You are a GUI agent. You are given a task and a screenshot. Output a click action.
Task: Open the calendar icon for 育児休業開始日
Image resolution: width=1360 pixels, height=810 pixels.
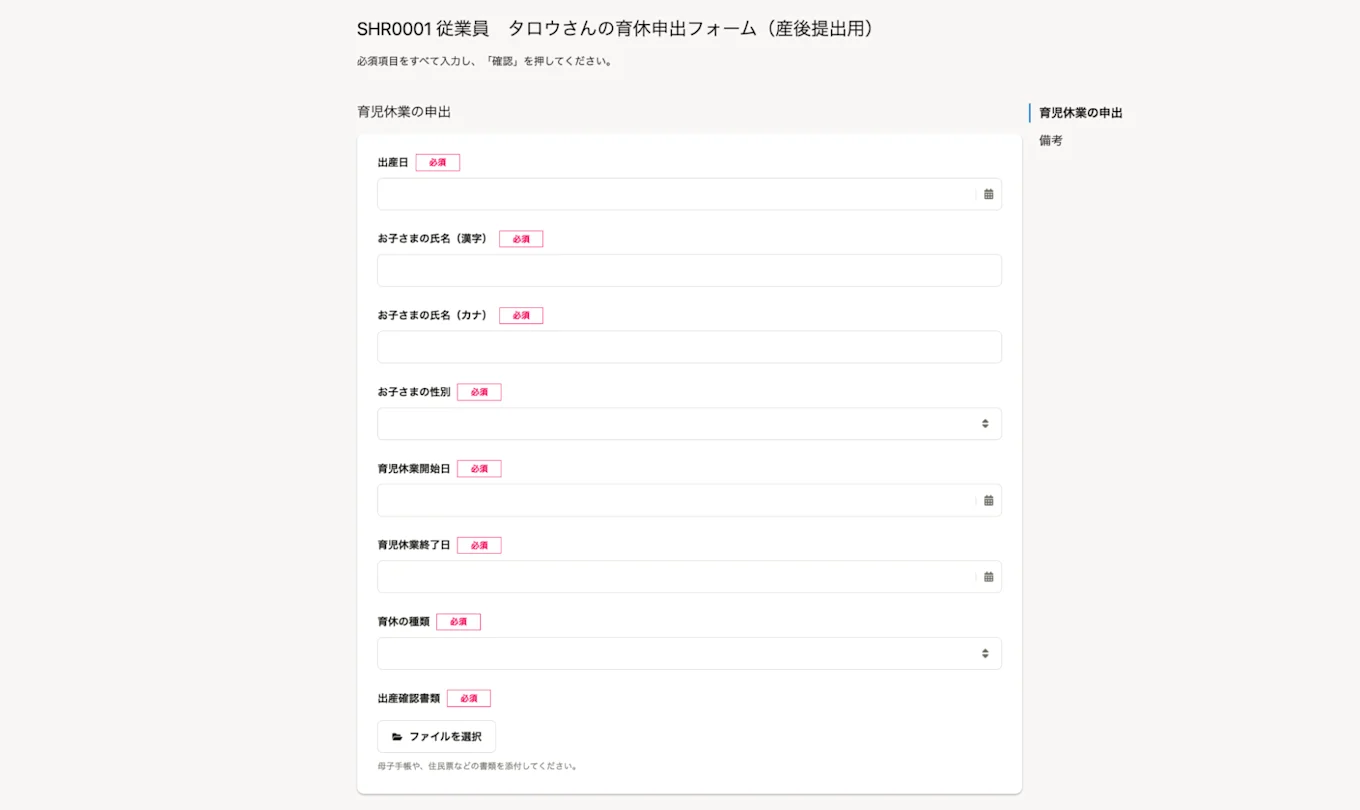(988, 500)
